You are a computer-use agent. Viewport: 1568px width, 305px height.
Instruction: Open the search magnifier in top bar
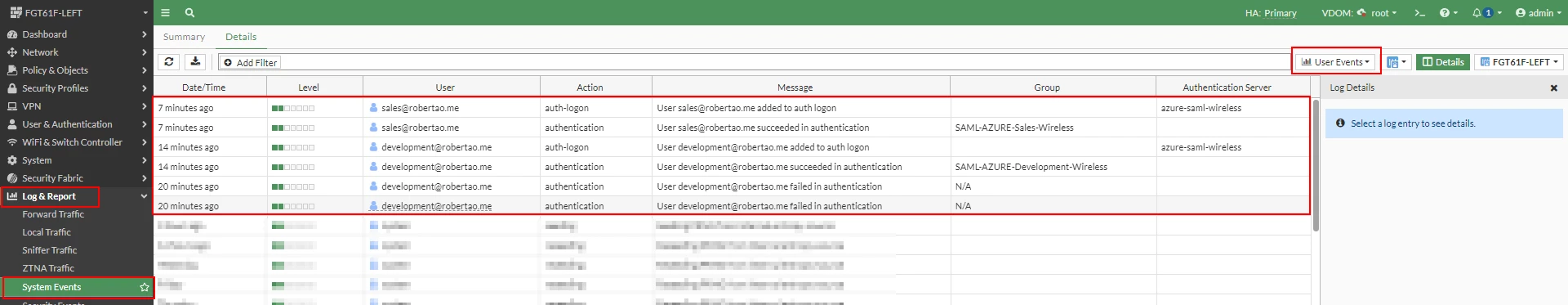[189, 12]
